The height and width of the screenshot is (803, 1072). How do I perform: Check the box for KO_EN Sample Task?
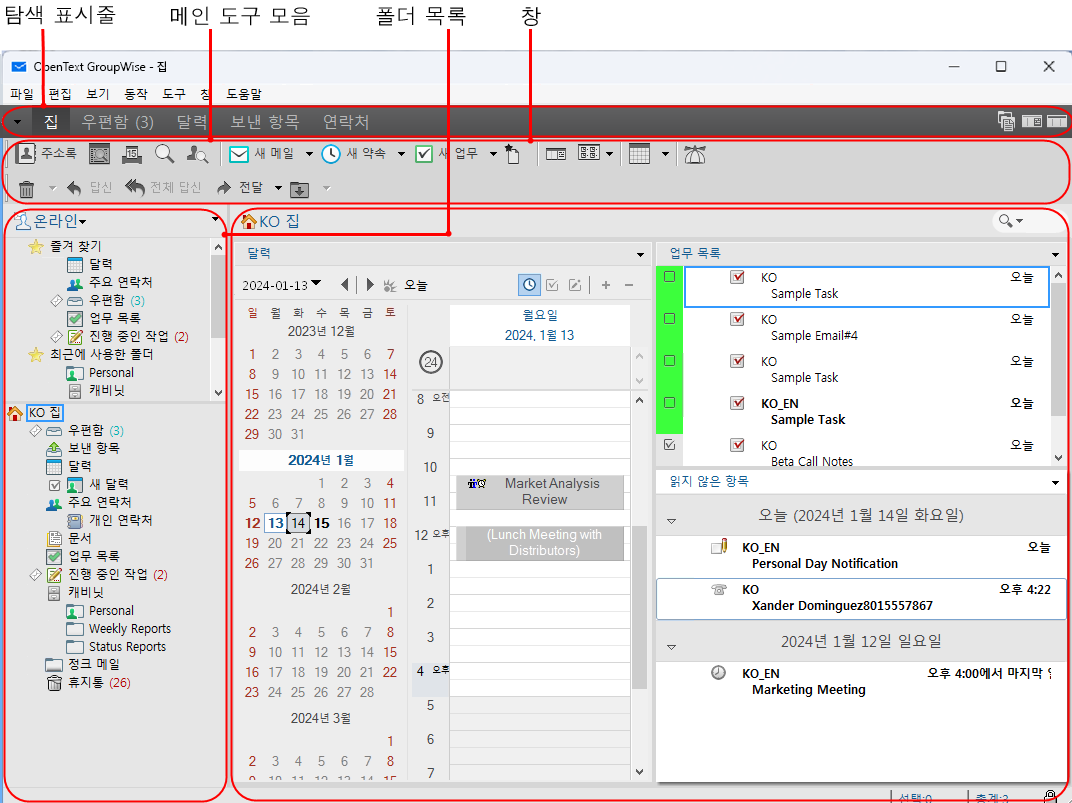[x=669, y=403]
